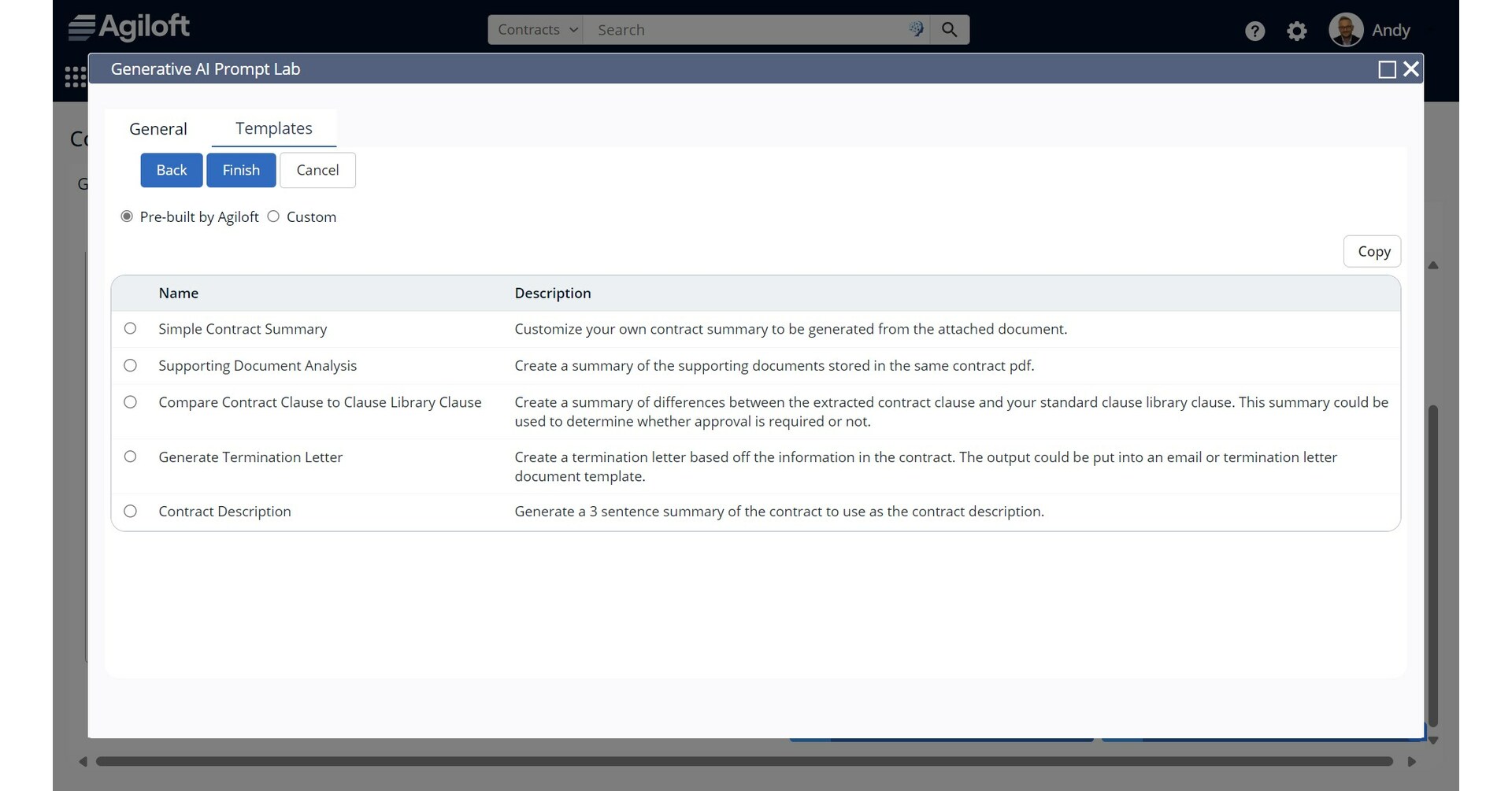Click the search magnifying glass icon
This screenshot has height=791, width=1512.
(950, 30)
